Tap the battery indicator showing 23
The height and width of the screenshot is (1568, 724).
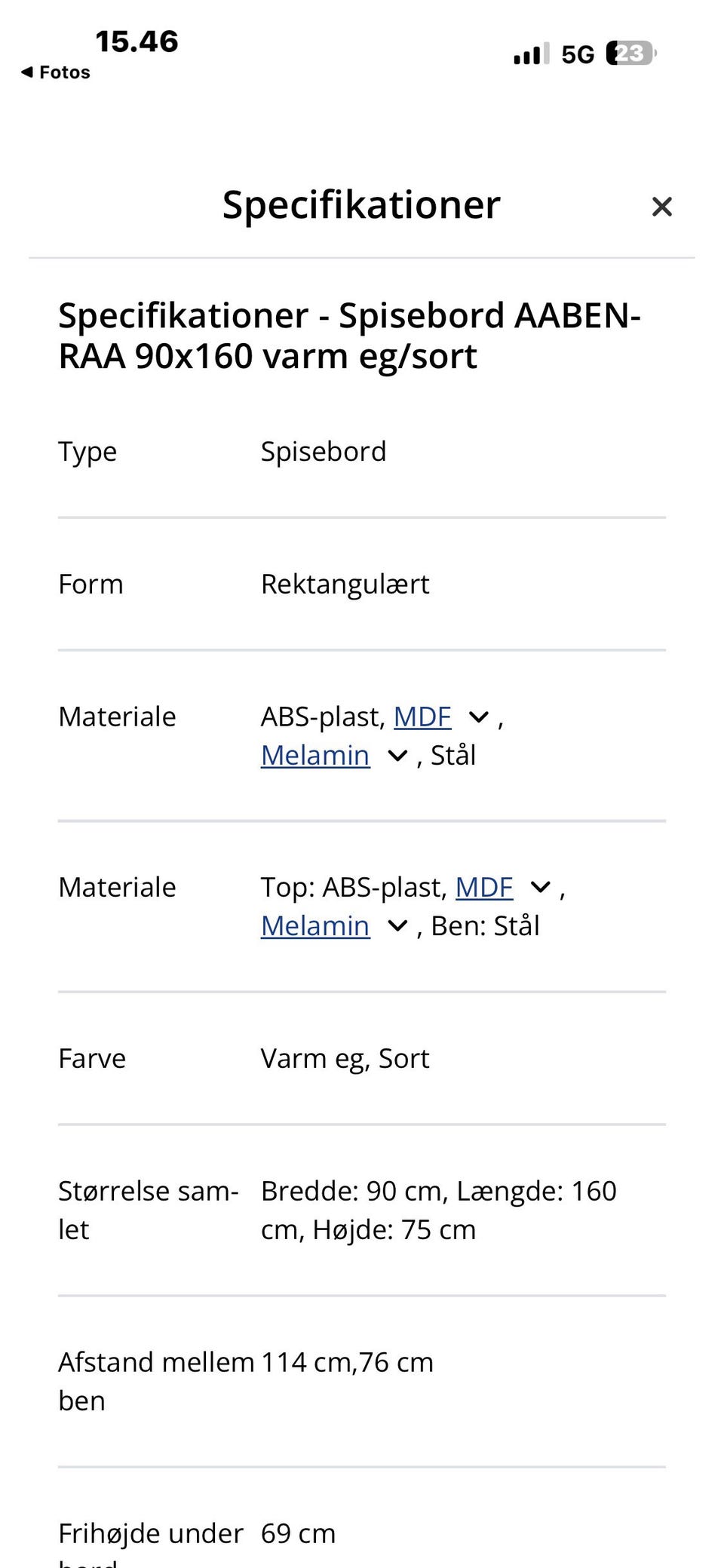pyautogui.click(x=630, y=54)
